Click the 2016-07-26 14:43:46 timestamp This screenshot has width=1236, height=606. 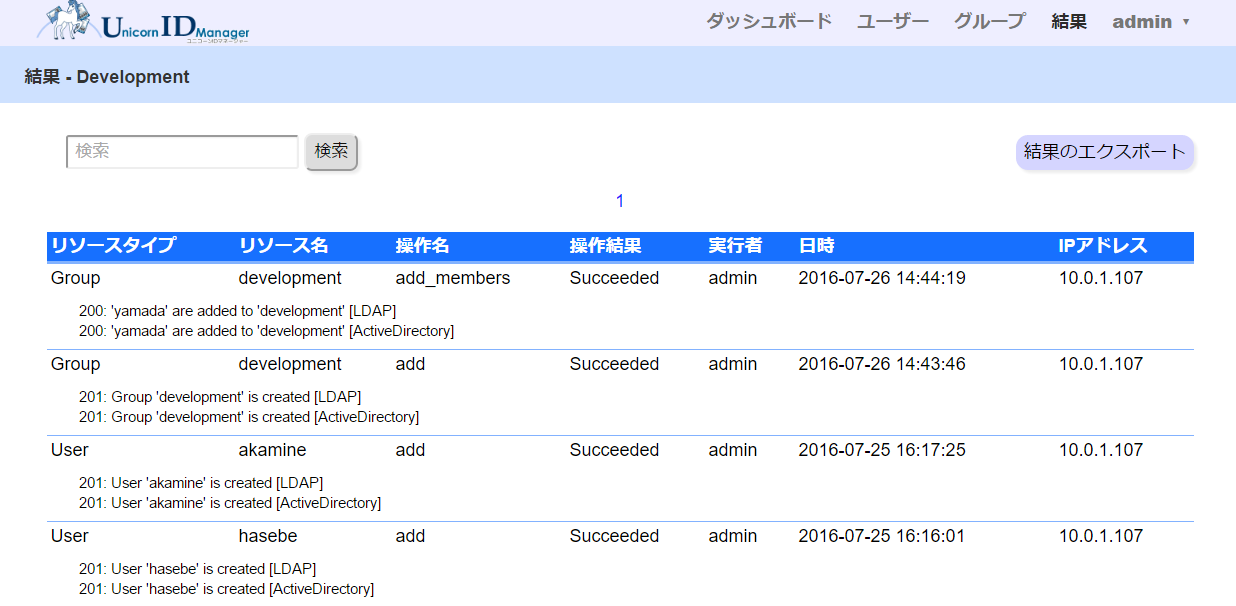881,364
